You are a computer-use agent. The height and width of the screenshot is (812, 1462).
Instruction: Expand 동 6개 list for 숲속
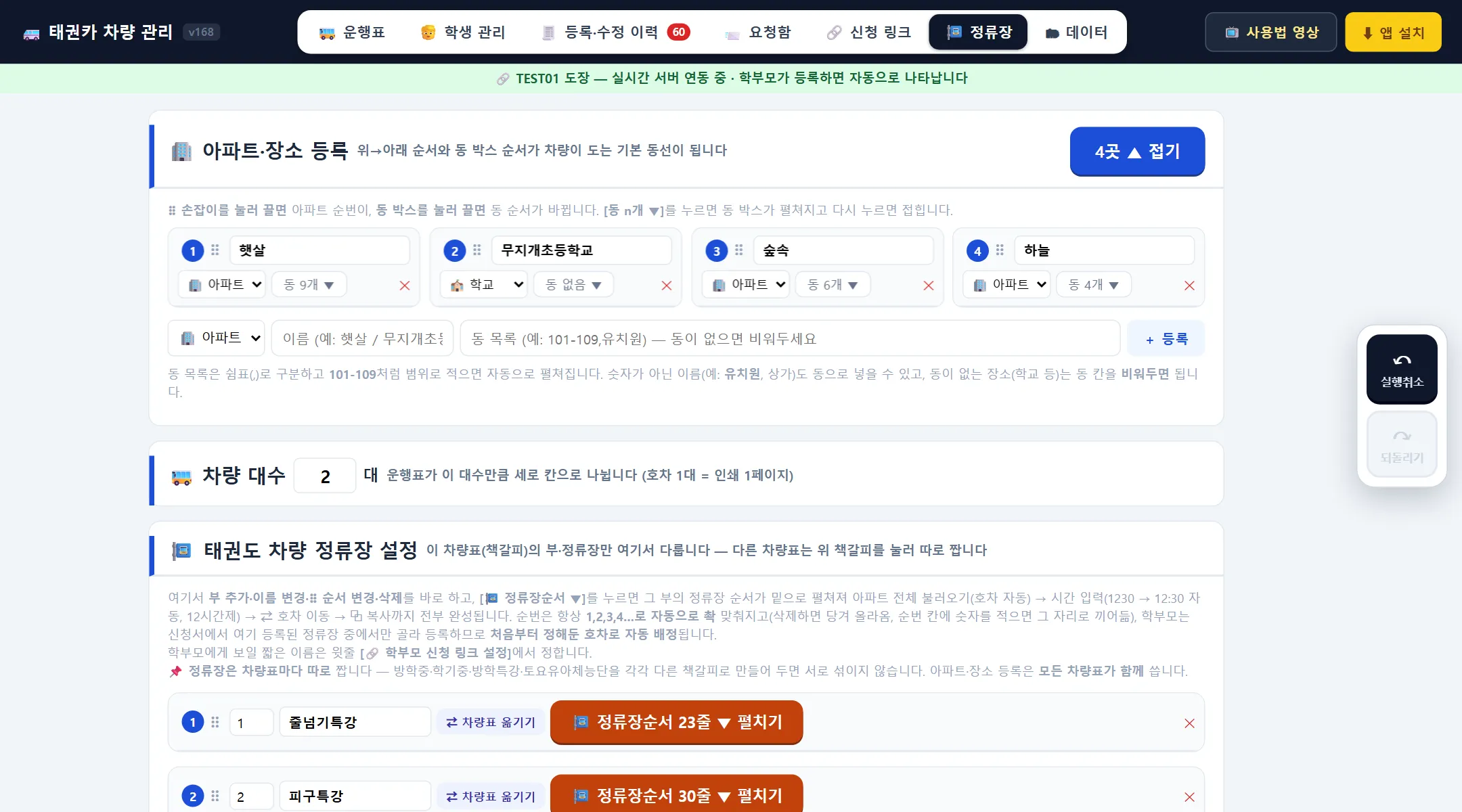coord(833,285)
